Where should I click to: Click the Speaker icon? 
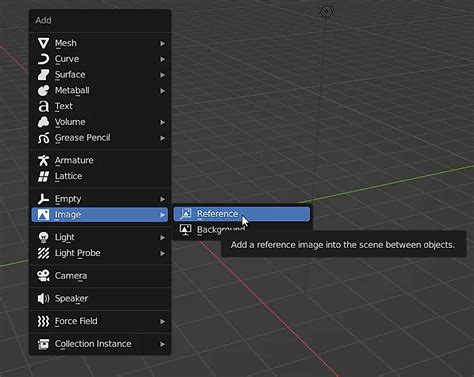click(x=43, y=299)
